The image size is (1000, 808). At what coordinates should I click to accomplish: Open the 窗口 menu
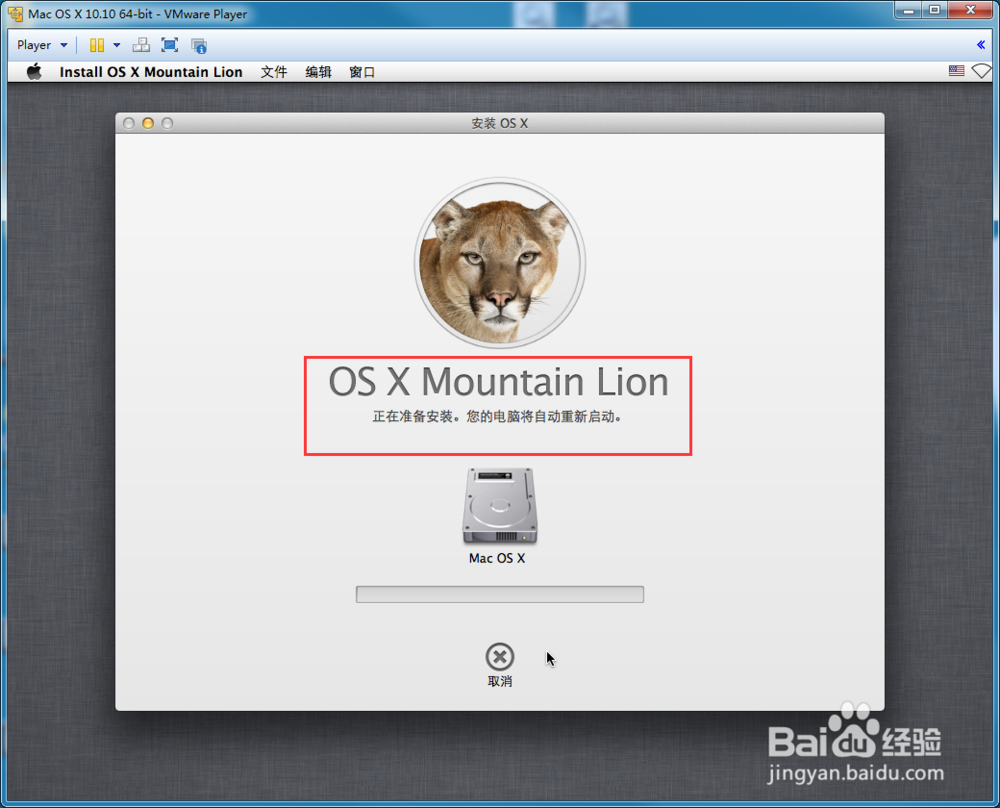[x=362, y=72]
